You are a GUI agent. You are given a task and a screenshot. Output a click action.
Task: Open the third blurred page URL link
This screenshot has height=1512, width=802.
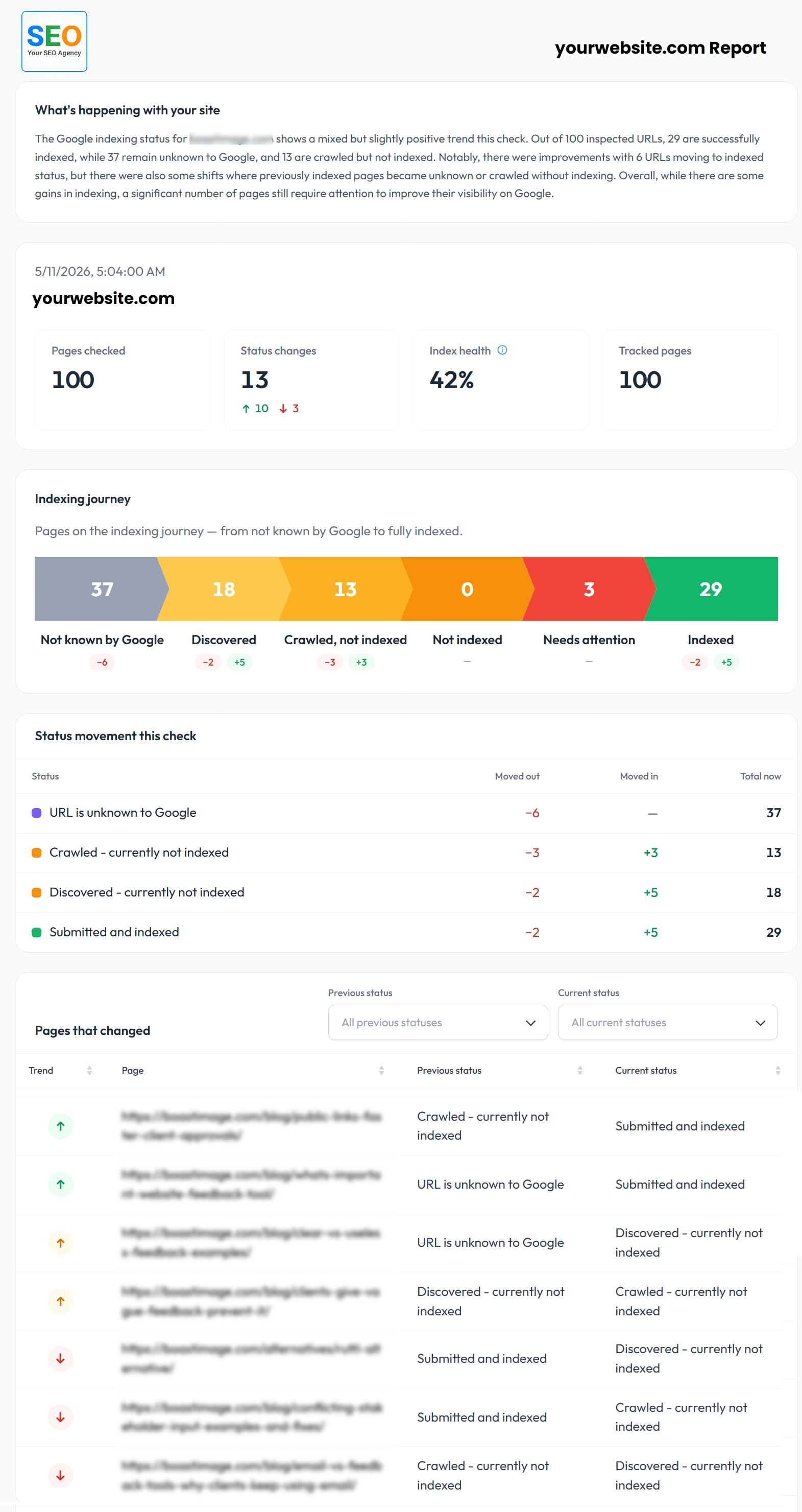(x=251, y=1243)
